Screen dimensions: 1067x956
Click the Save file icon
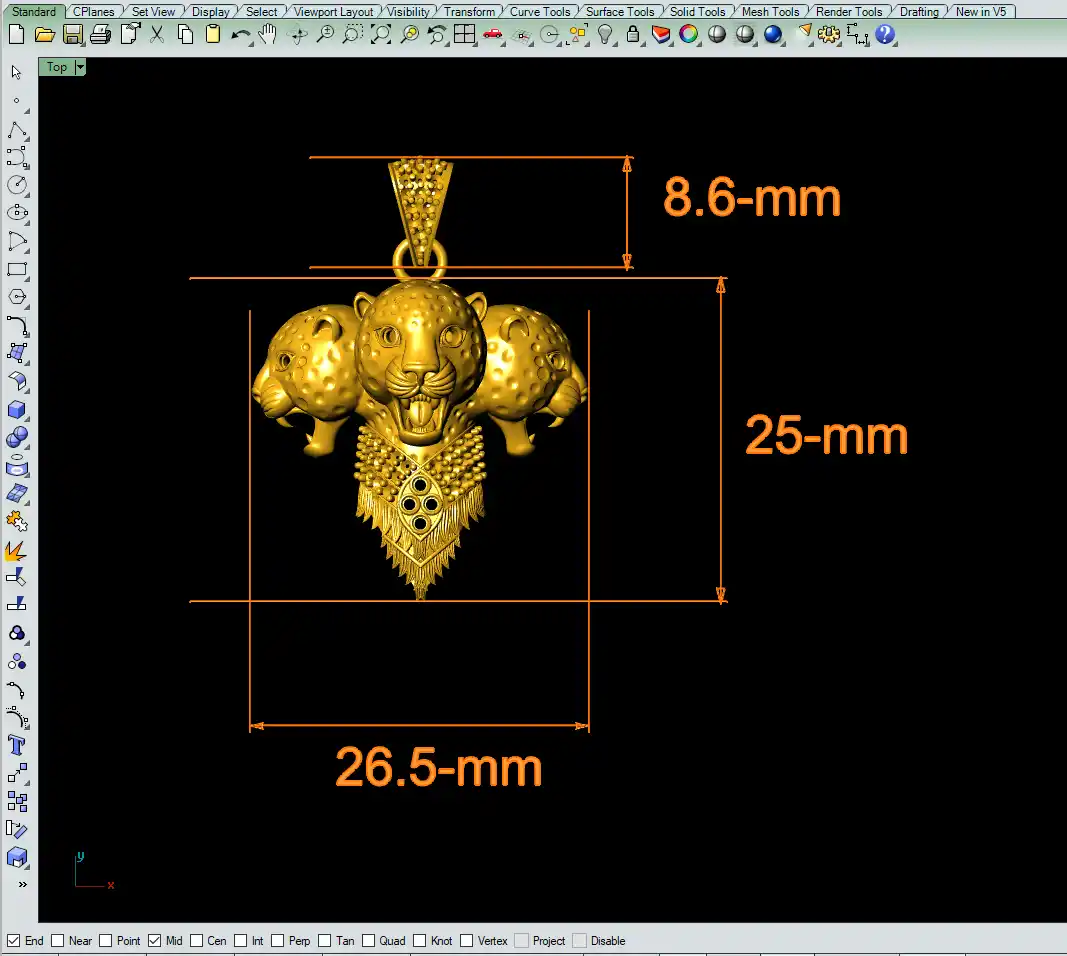tap(72, 35)
